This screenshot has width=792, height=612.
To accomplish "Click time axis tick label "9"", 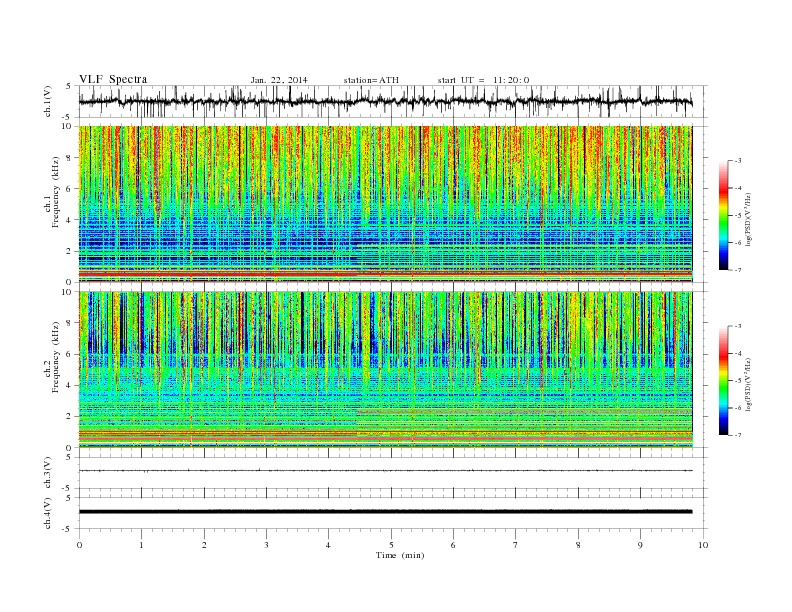I will click(x=640, y=545).
